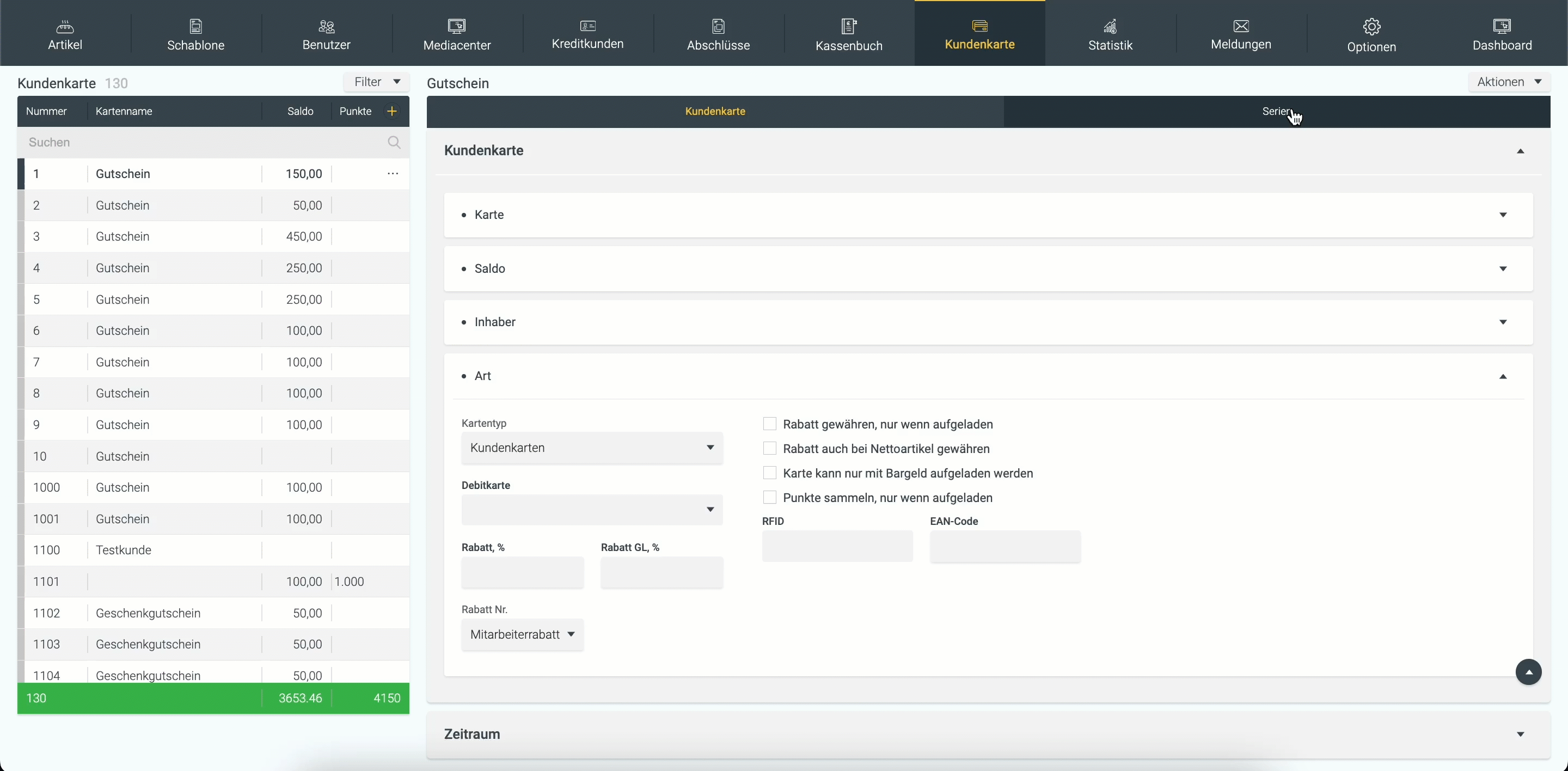The height and width of the screenshot is (771, 1568).
Task: Open the Optionen gear icon
Action: [1371, 27]
